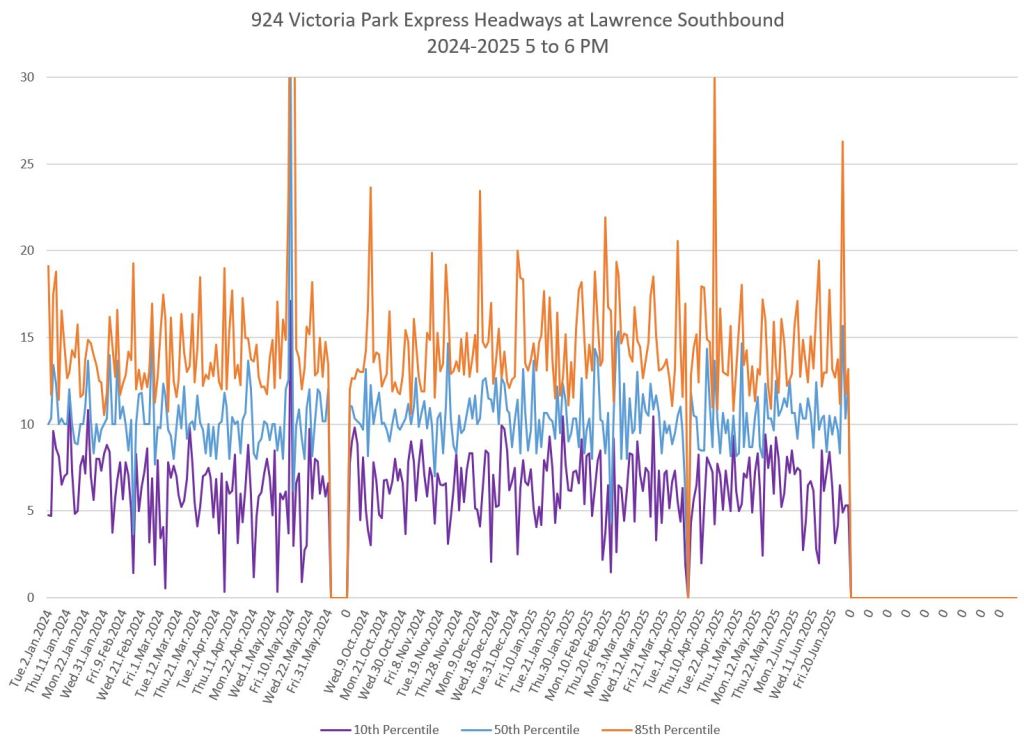The image size is (1024, 741).
Task: Select the 85th Percentile legend label
Action: 676,730
